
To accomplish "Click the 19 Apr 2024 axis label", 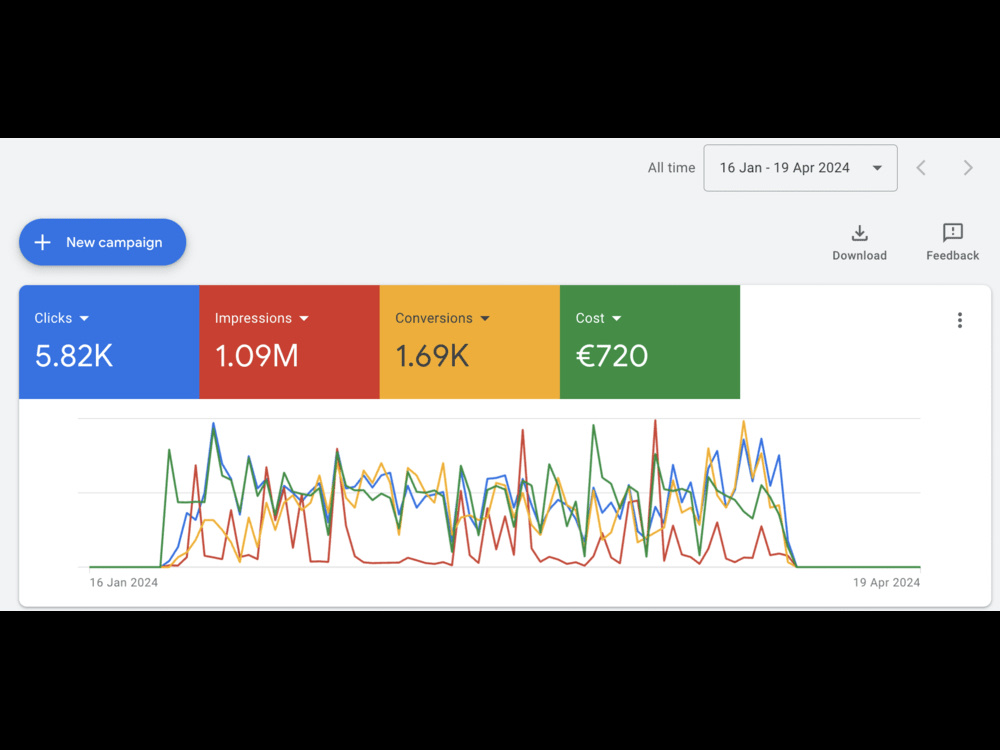I will [886, 582].
